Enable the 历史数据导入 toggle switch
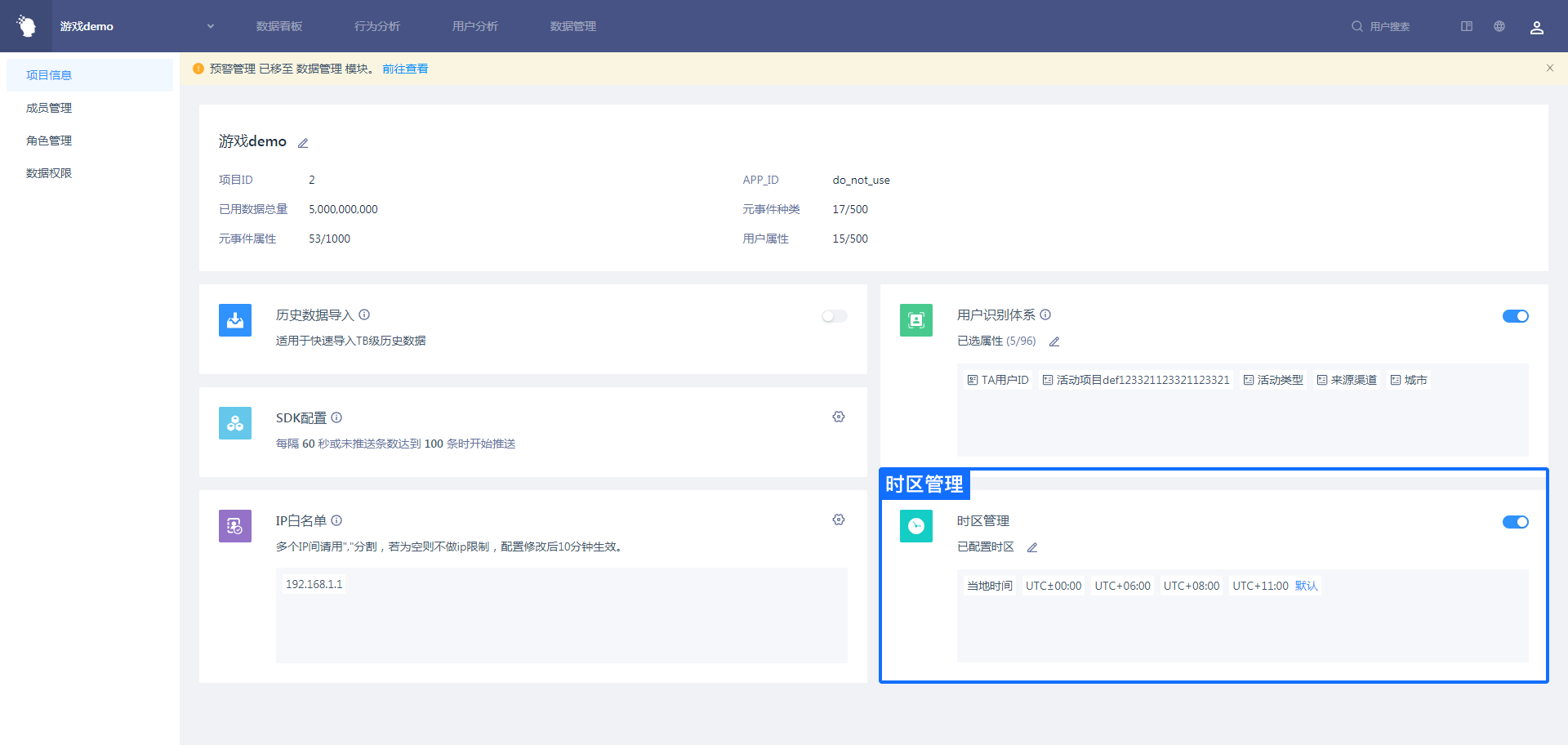This screenshot has width=1568, height=745. point(834,316)
